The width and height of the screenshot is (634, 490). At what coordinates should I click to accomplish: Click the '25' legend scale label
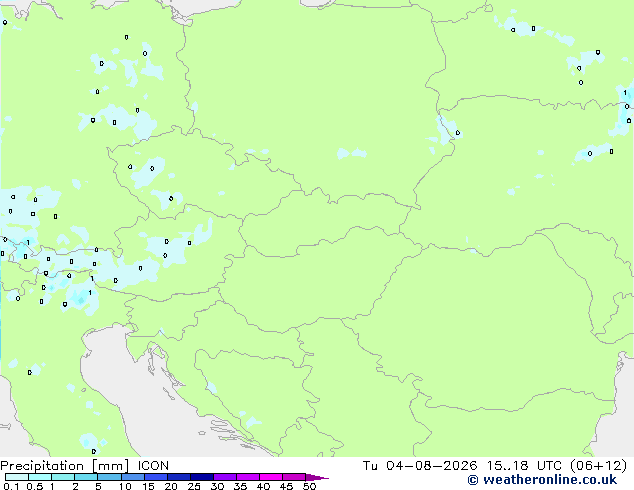click(194, 486)
